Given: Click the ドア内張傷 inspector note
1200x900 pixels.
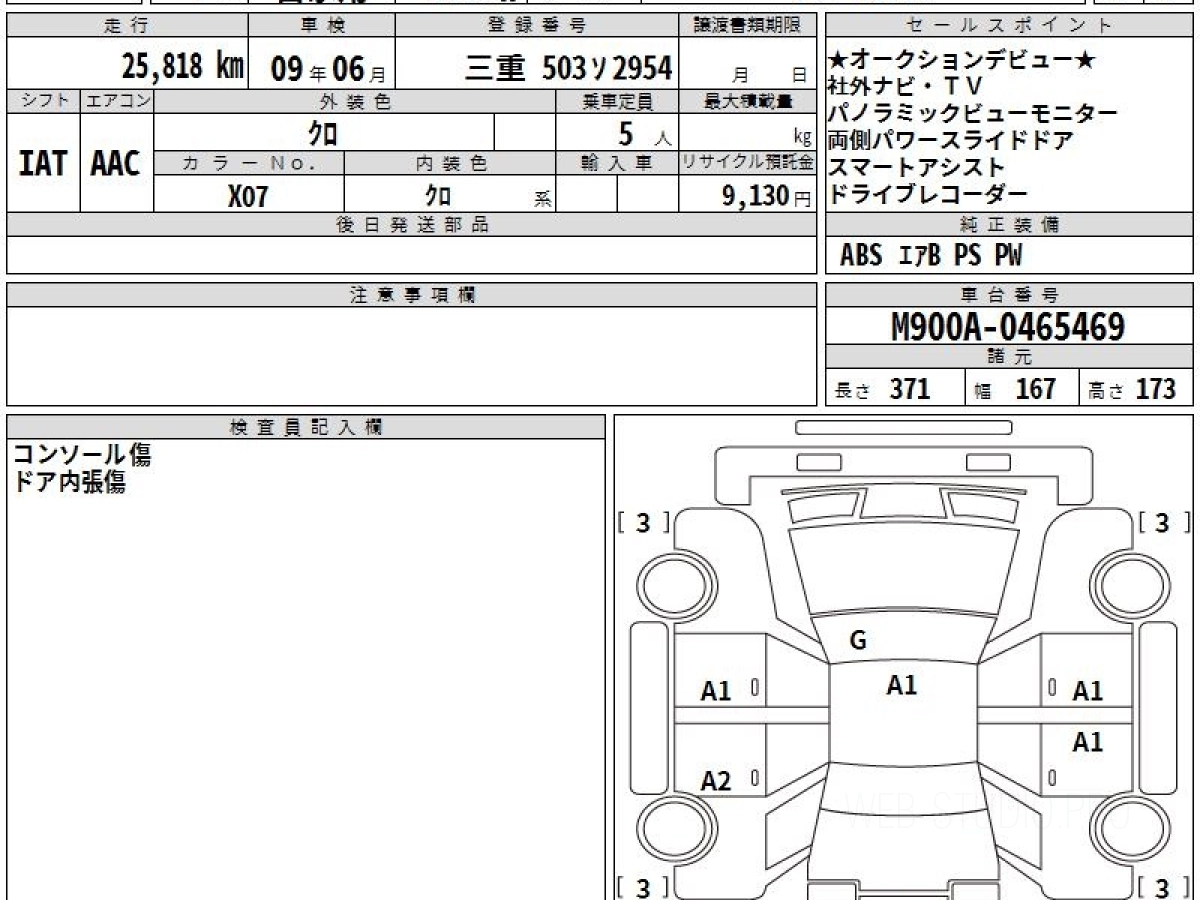Looking at the screenshot, I should (x=69, y=482).
